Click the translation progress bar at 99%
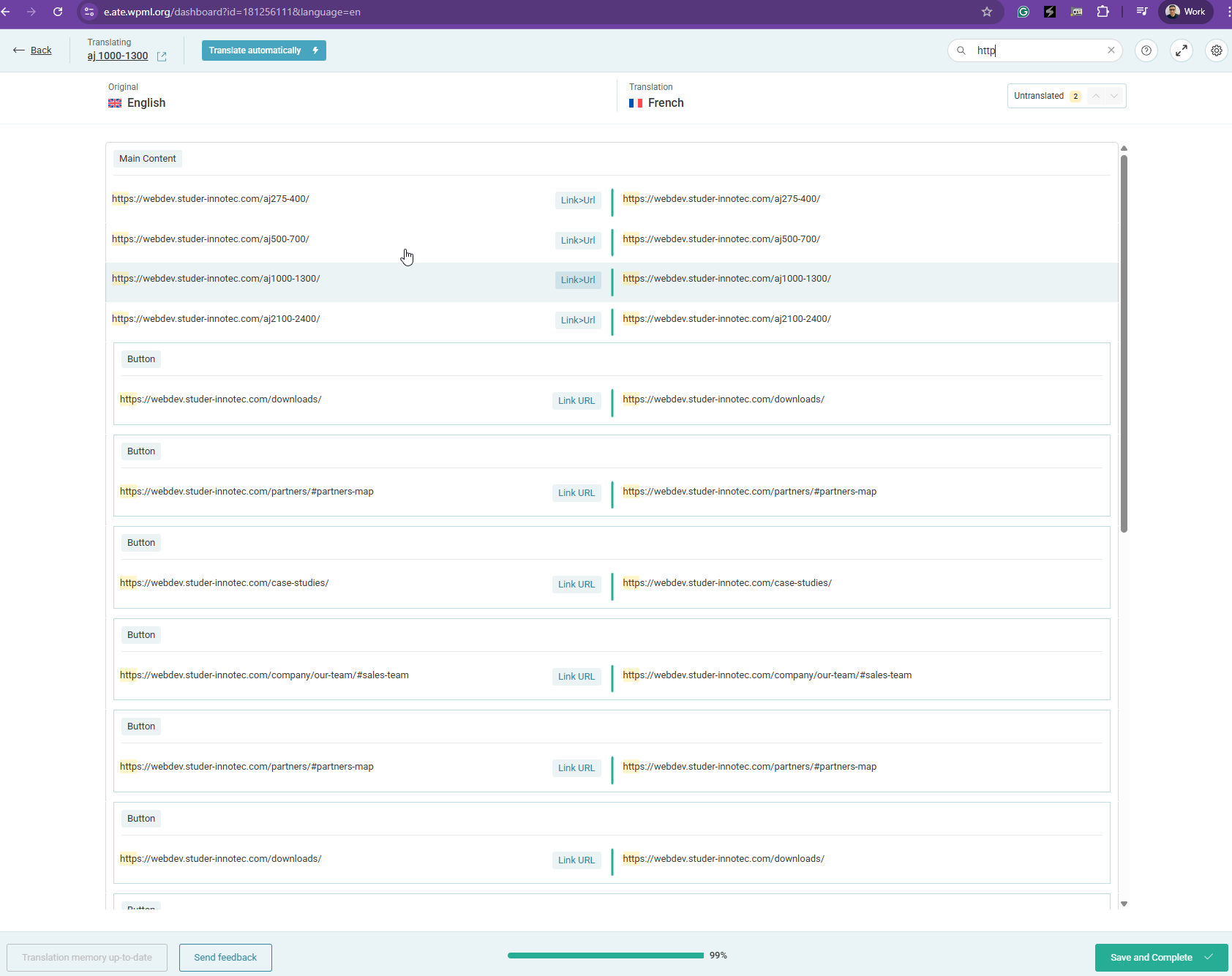Viewport: 1232px width, 976px height. click(x=606, y=956)
